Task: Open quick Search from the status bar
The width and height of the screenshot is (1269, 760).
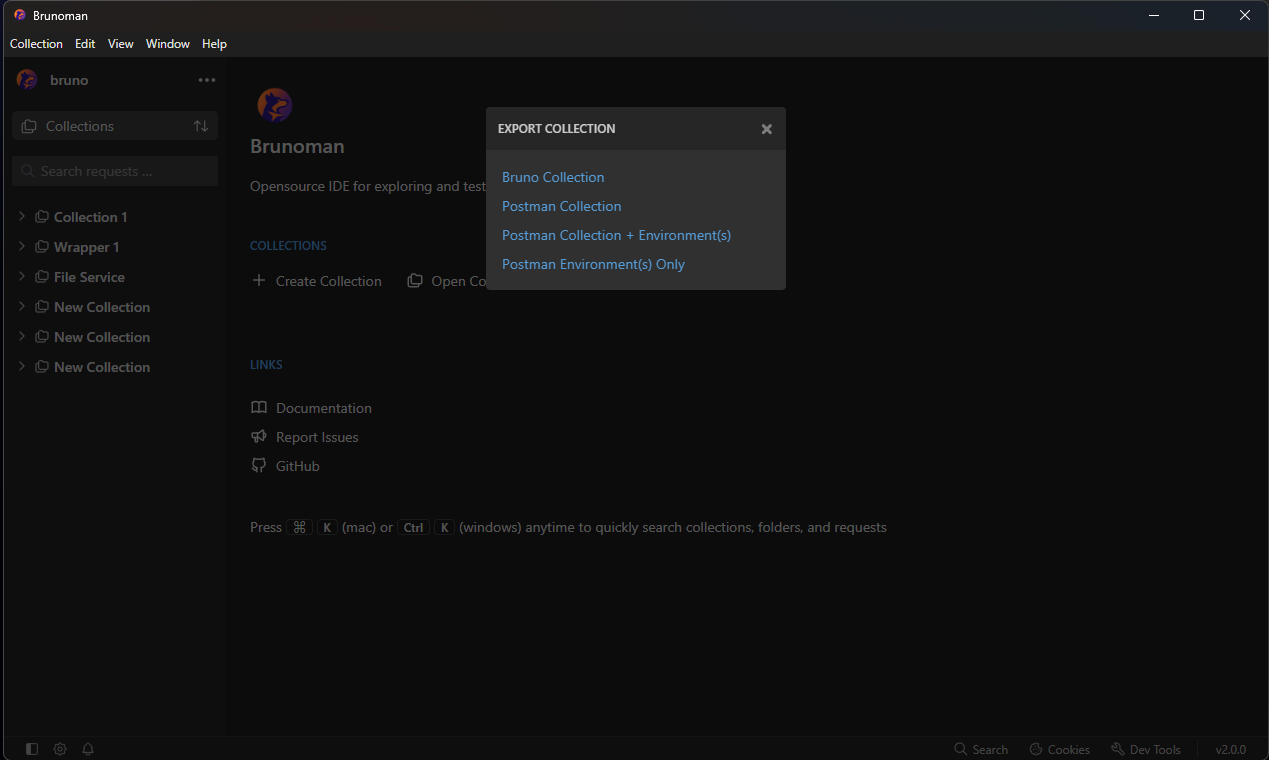Action: tap(981, 748)
